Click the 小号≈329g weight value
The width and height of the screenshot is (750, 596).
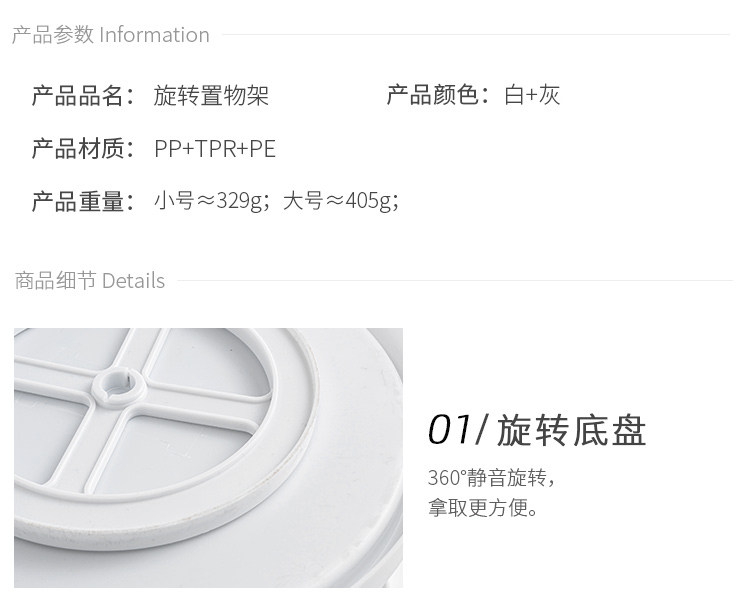(x=210, y=202)
